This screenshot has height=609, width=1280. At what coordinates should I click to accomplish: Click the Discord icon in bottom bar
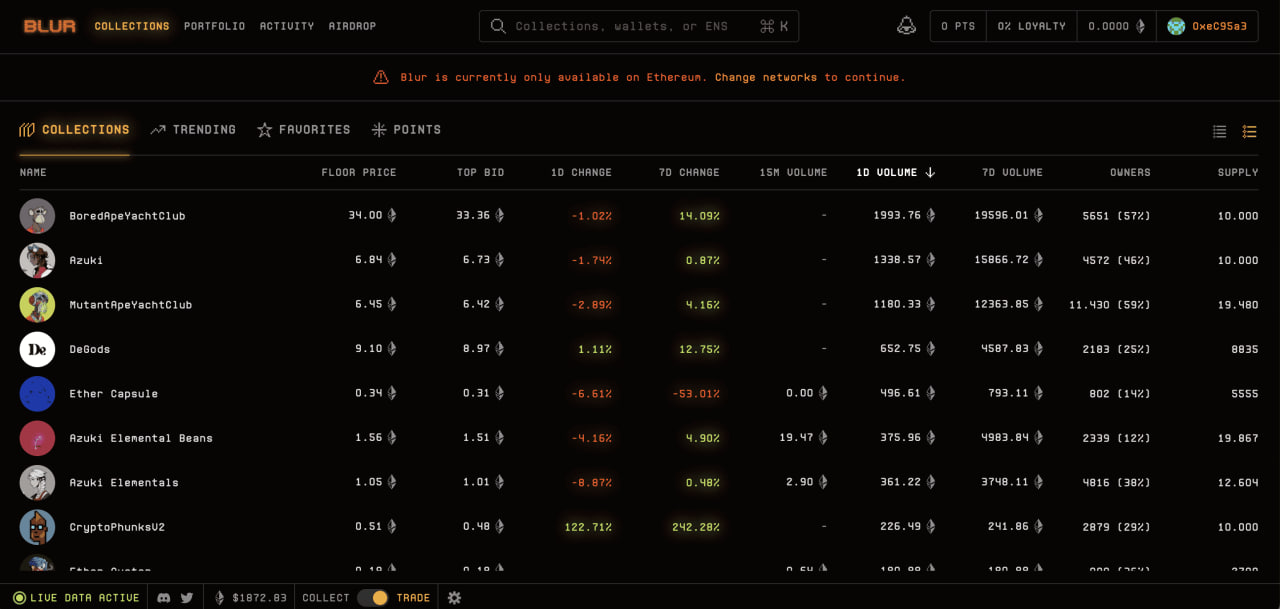tap(163, 596)
